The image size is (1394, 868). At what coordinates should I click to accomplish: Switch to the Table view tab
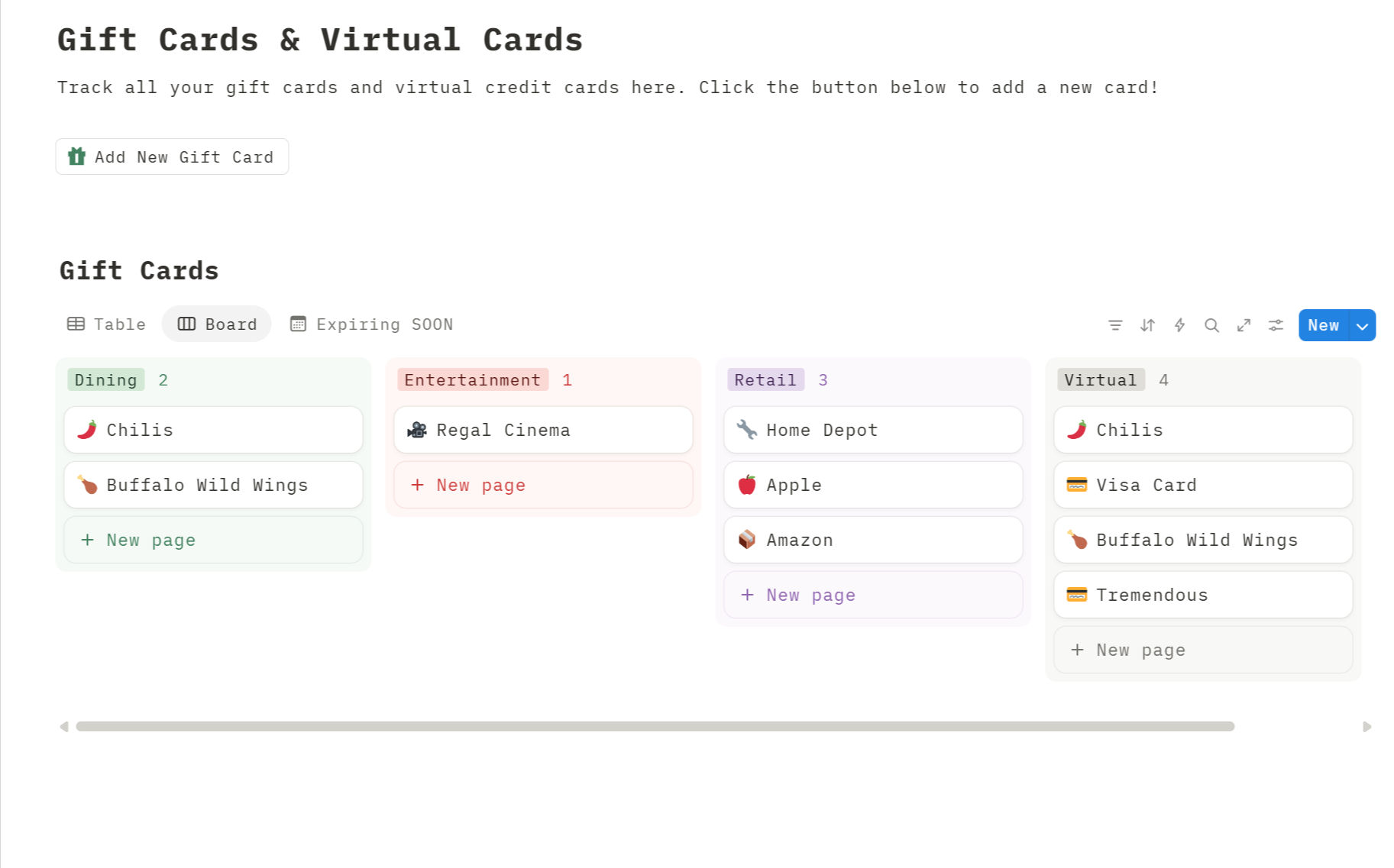106,324
